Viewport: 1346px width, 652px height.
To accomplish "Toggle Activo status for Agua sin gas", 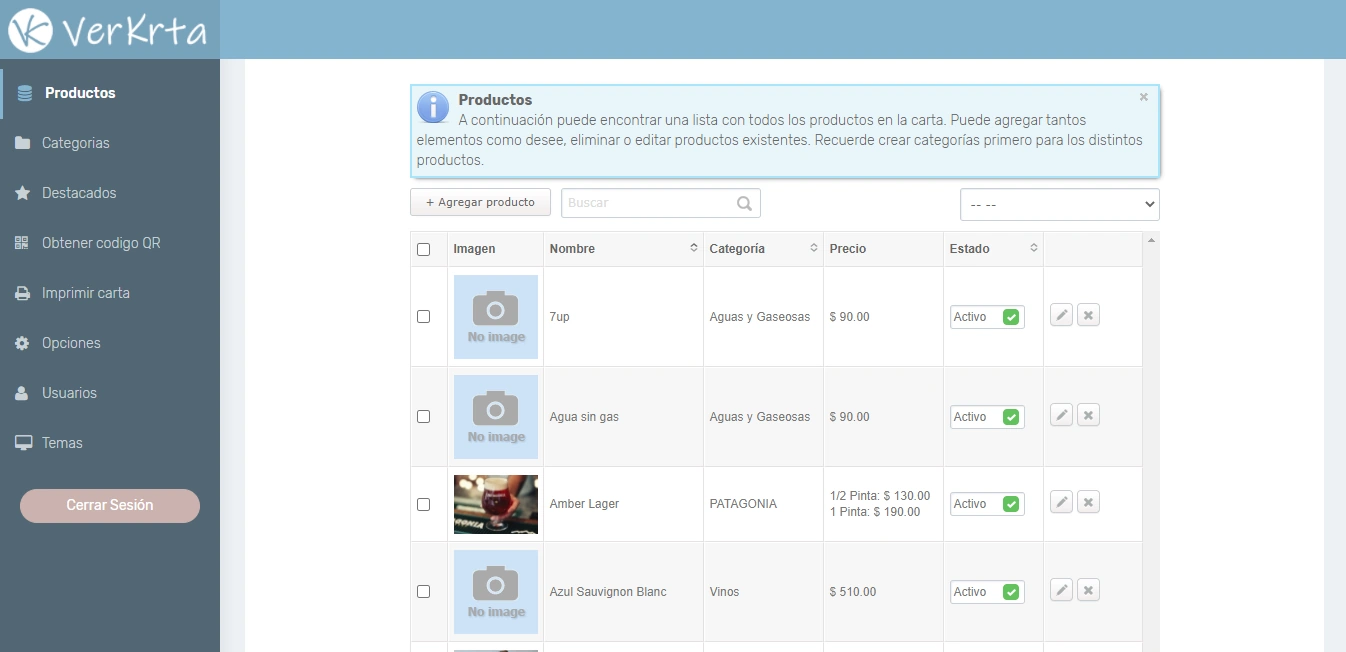I will 1010,417.
